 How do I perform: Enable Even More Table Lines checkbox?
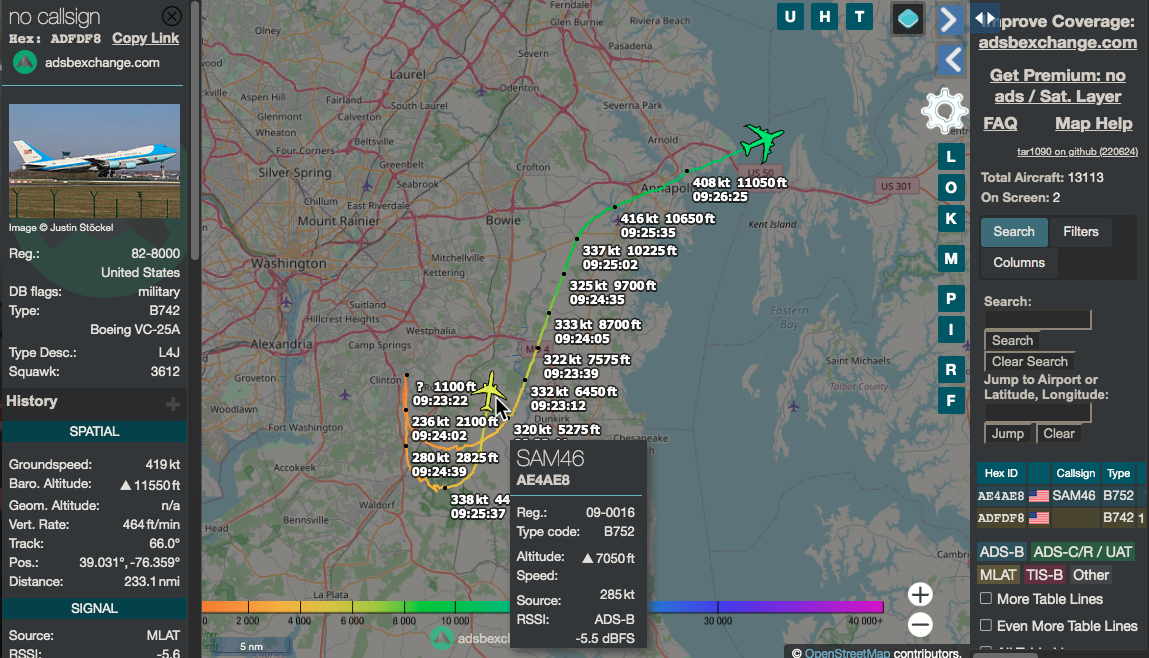[x=986, y=625]
